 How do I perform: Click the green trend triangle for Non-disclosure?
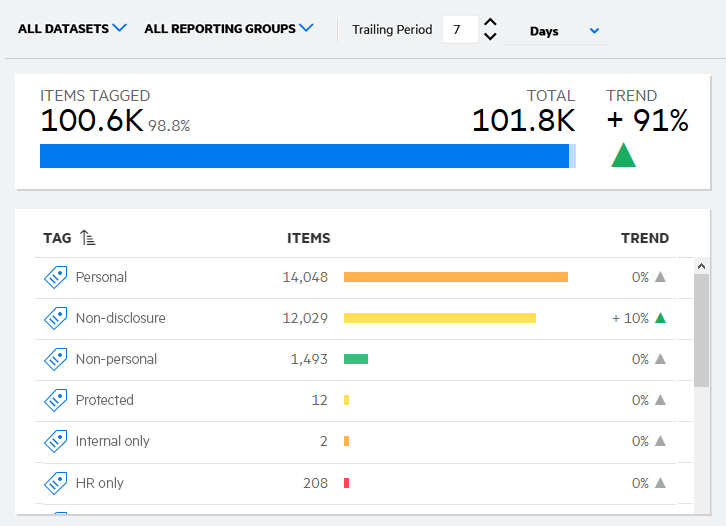[660, 318]
